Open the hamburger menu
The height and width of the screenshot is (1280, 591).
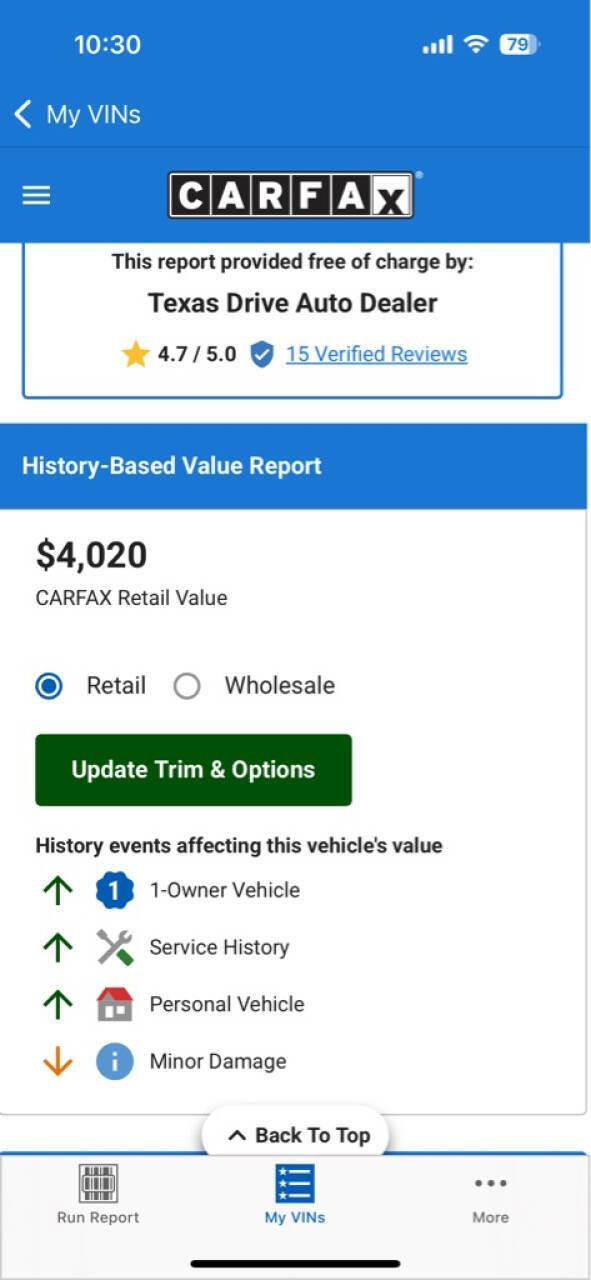pyautogui.click(x=35, y=194)
